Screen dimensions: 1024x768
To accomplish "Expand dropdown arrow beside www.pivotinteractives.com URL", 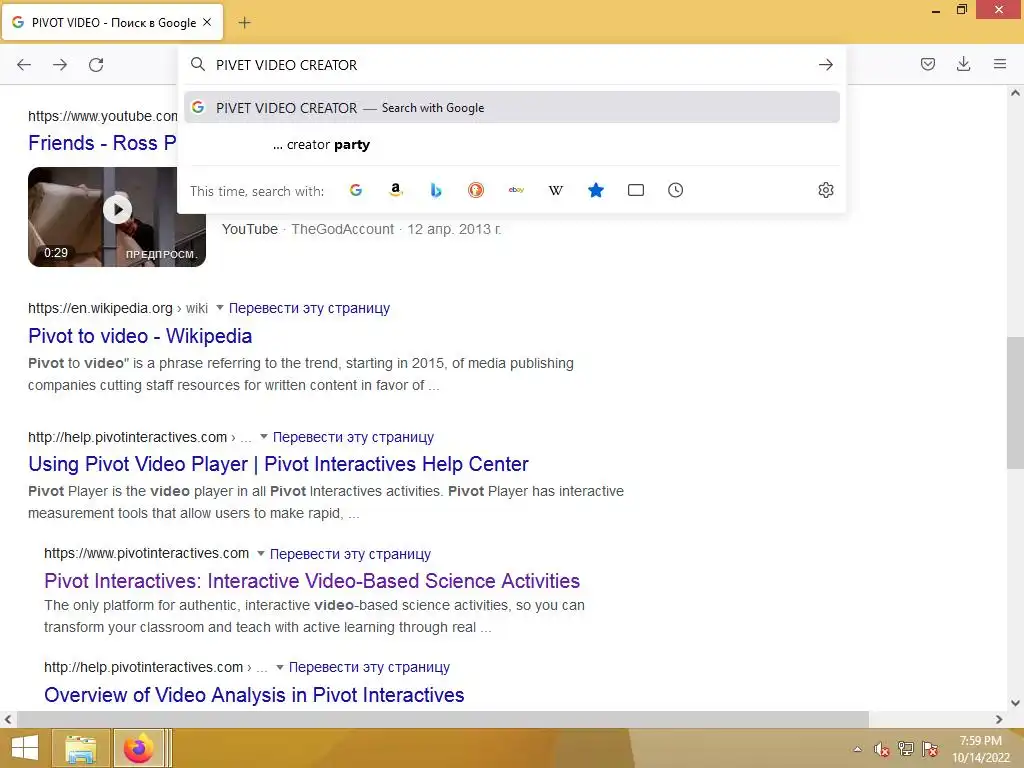I will click(x=261, y=553).
